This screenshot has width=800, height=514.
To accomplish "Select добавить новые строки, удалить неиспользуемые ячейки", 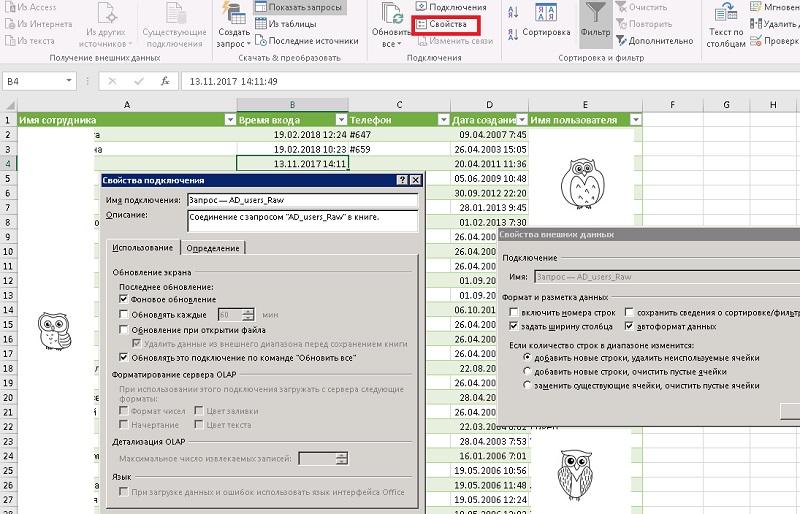I will (x=528, y=358).
